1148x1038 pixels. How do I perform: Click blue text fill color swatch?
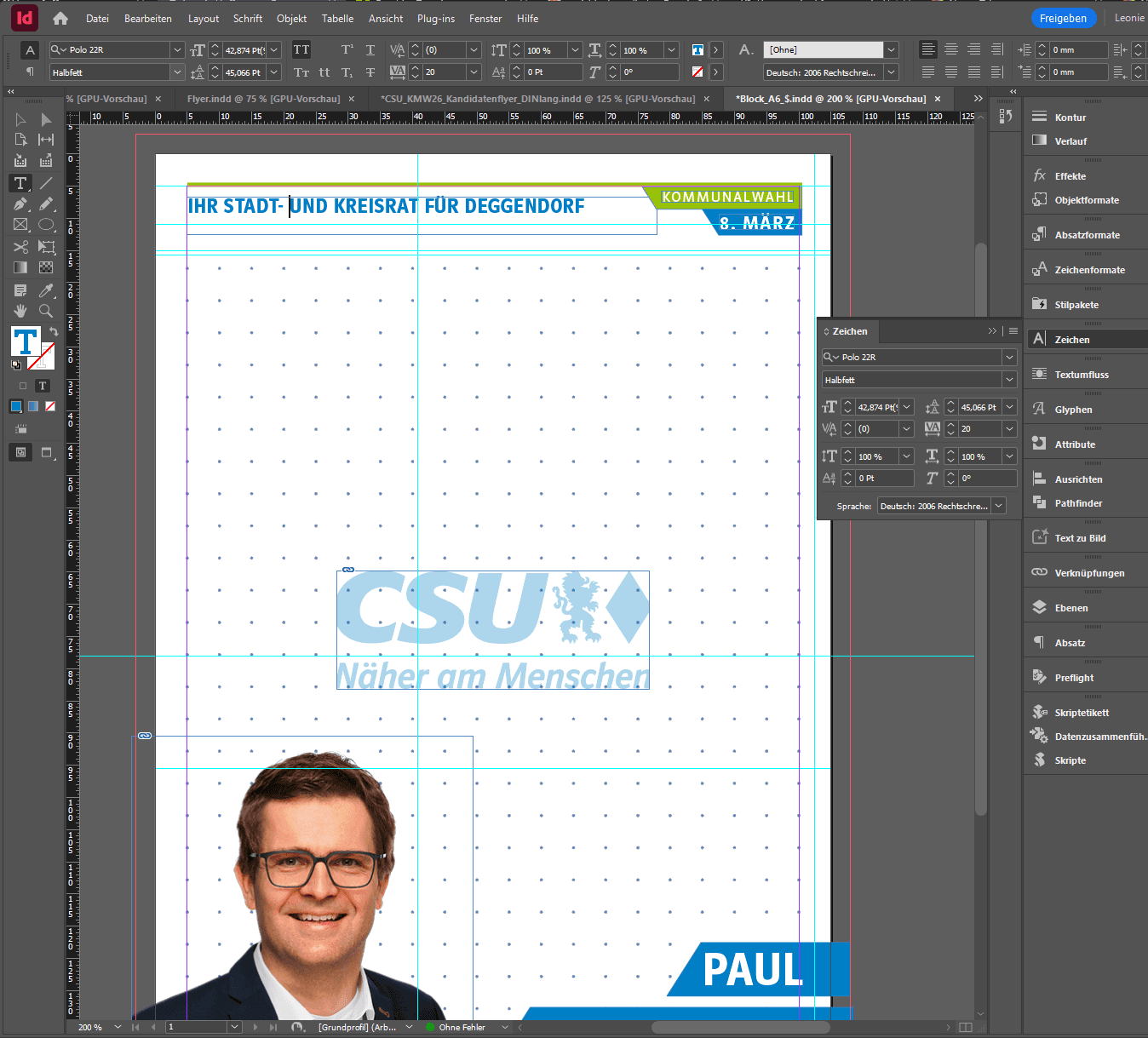tap(25, 341)
